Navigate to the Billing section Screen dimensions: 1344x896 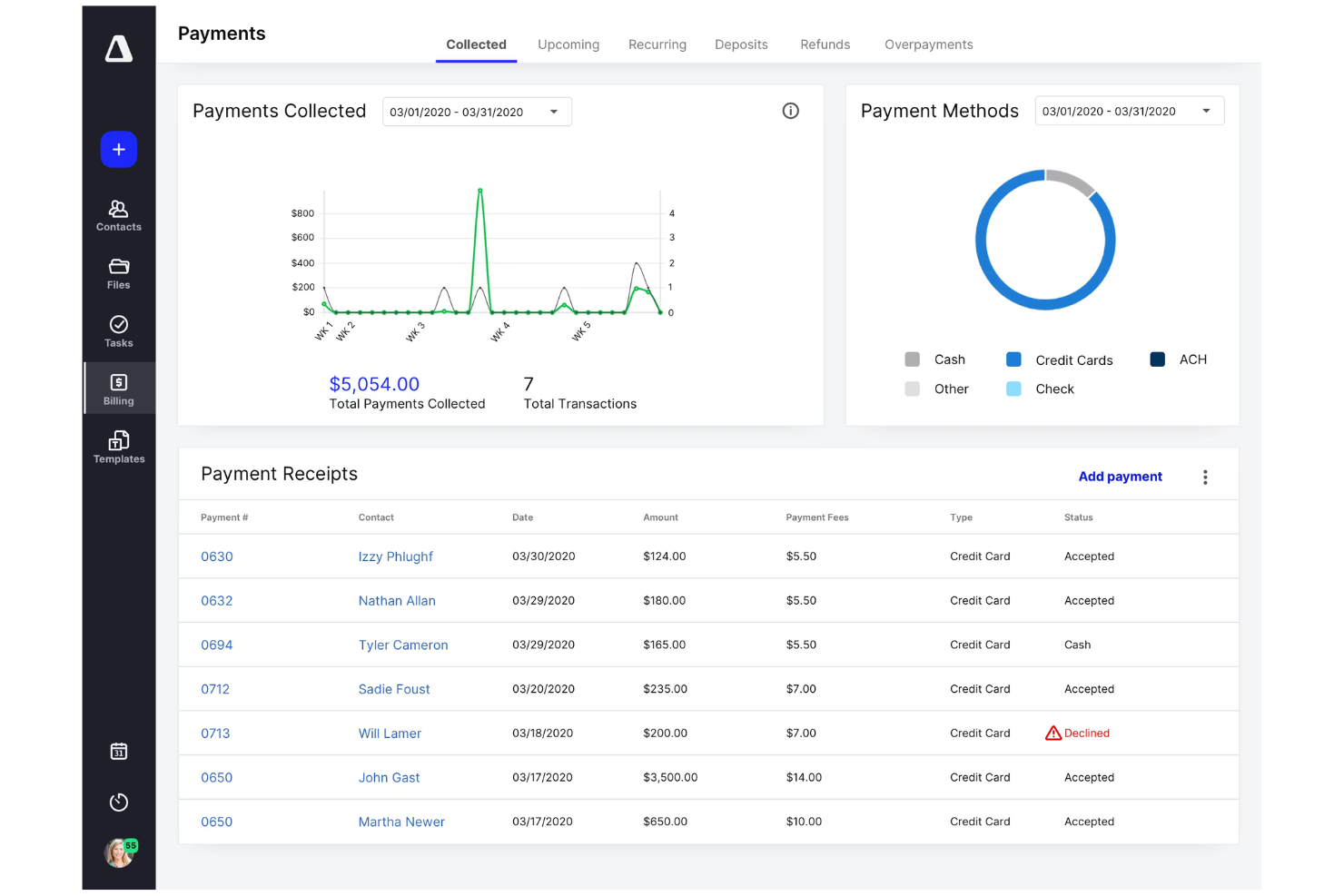coord(118,389)
